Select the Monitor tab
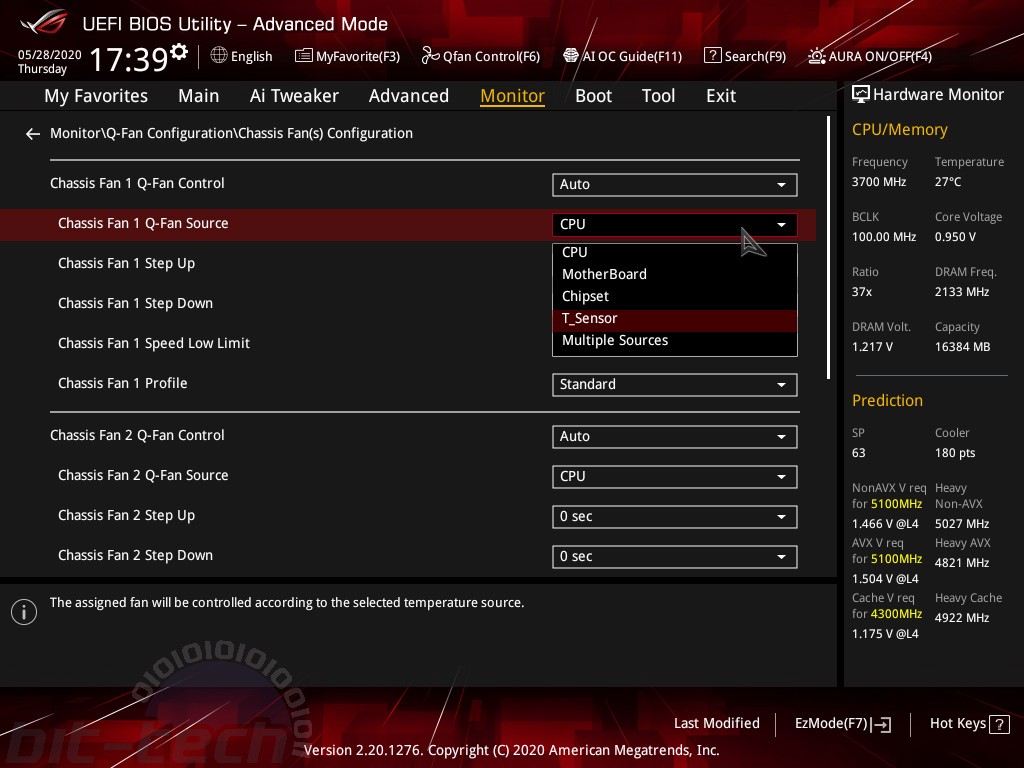Viewport: 1024px width, 768px height. click(x=513, y=96)
